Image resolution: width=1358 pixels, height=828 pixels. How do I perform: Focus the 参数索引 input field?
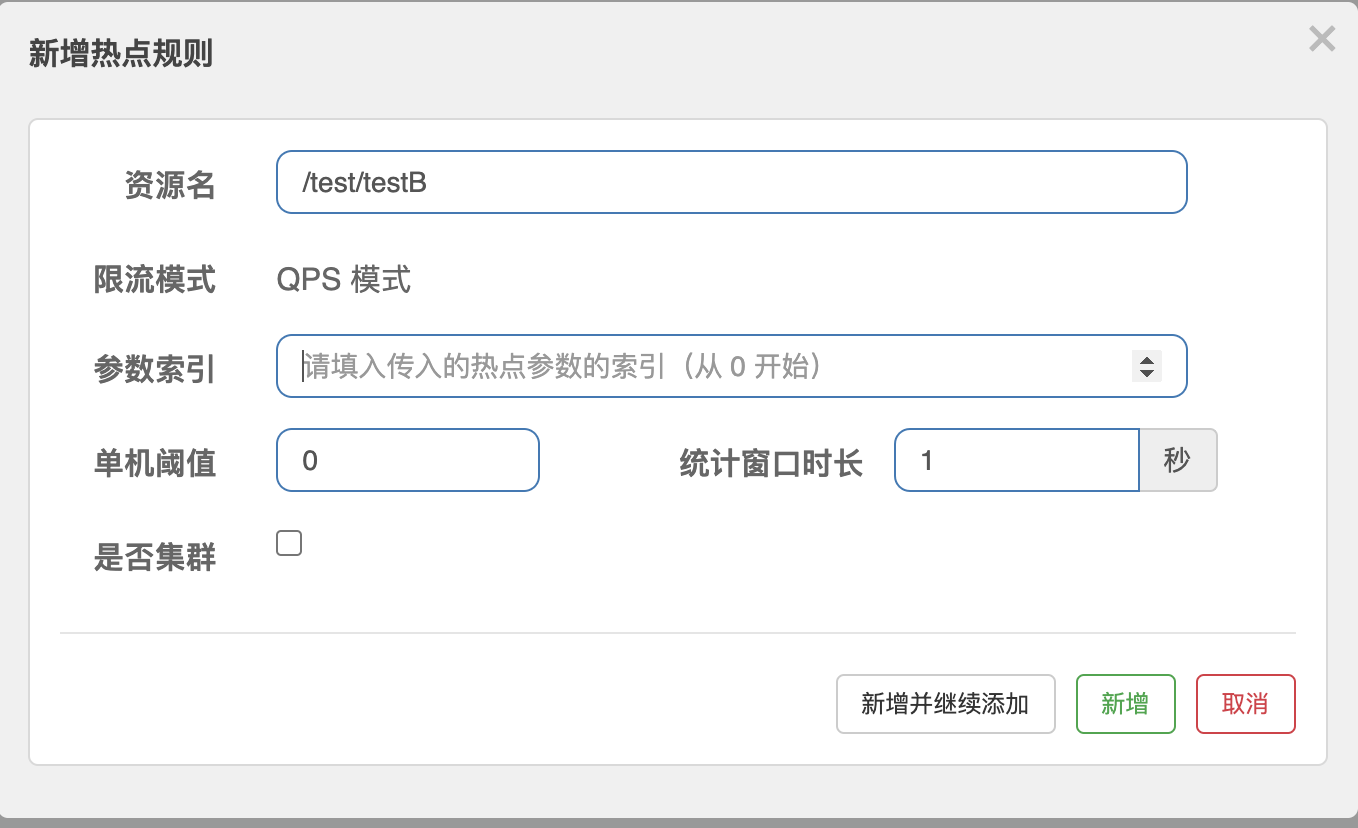tap(700, 366)
